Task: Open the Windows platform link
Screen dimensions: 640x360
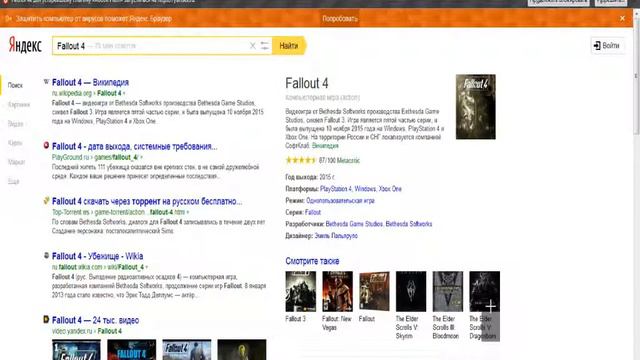Action: [x=365, y=189]
